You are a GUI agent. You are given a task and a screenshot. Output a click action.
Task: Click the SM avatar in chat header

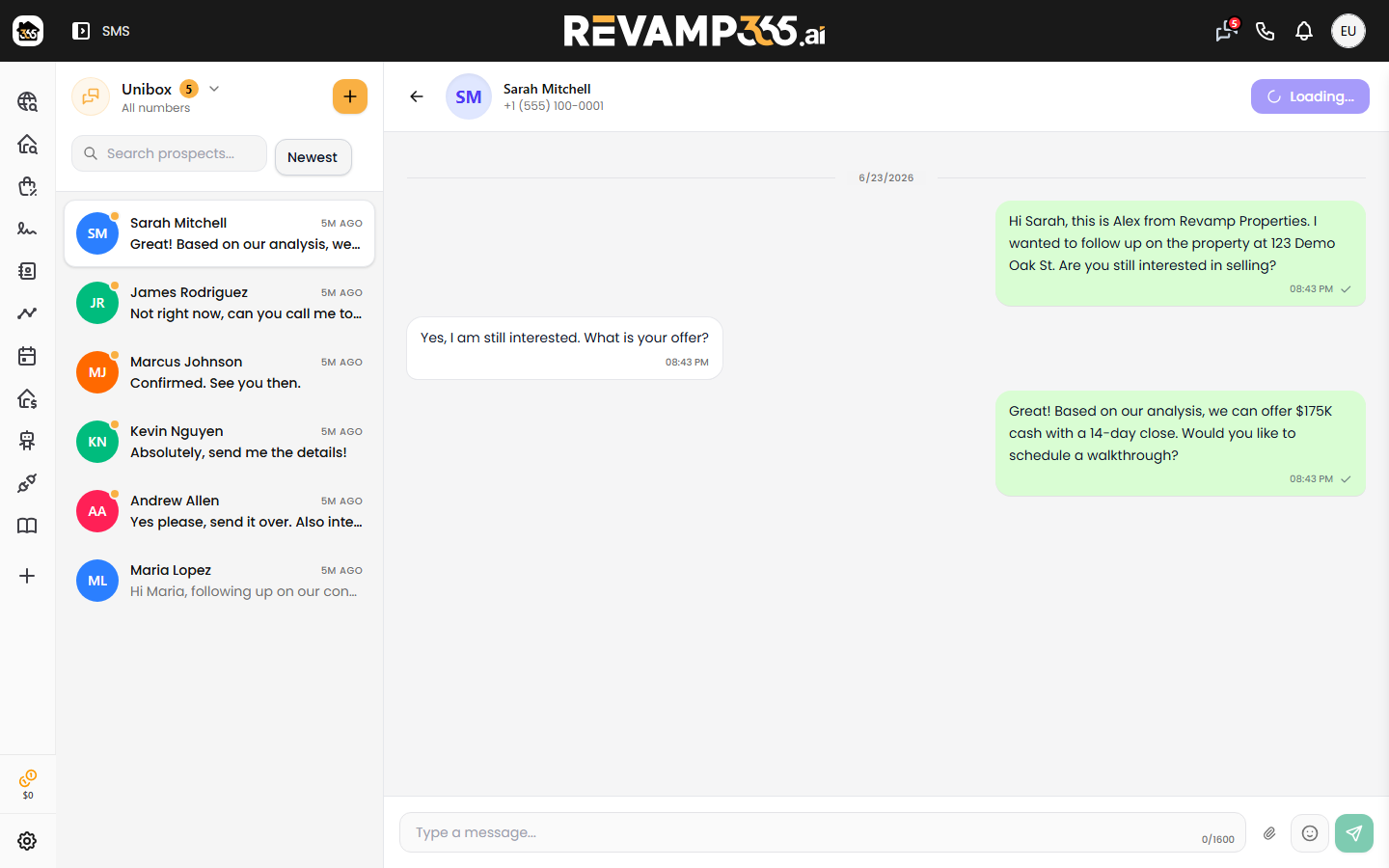pyautogui.click(x=469, y=96)
